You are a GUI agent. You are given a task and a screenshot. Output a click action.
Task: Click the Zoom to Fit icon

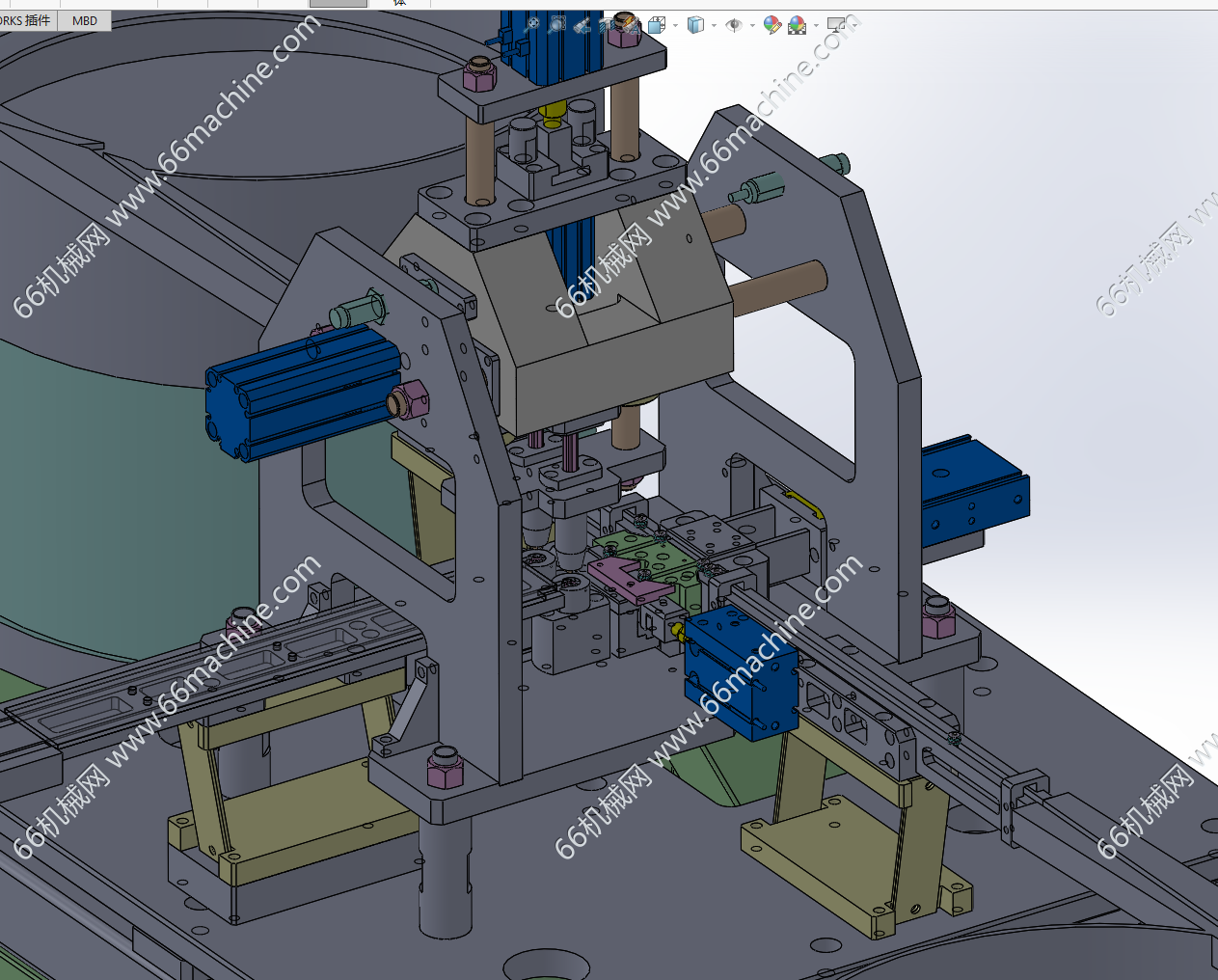pos(531,25)
